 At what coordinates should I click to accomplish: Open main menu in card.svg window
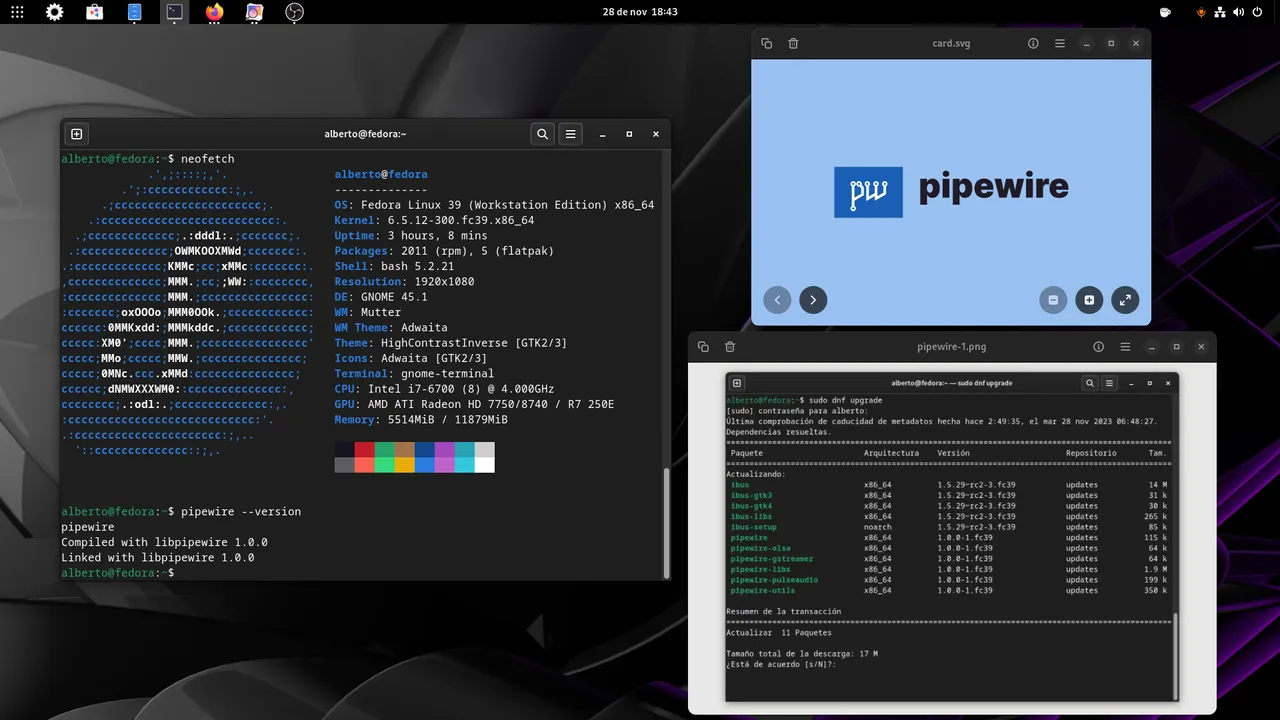tap(1060, 44)
